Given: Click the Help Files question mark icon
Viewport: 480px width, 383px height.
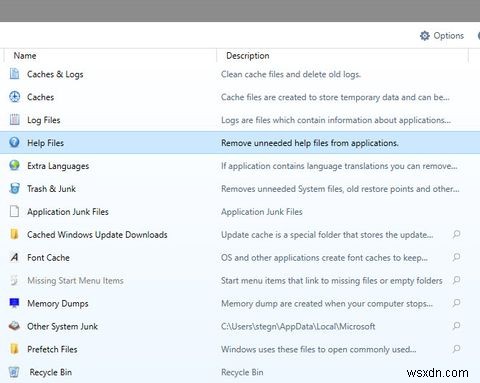Looking at the screenshot, I should click(x=14, y=142).
